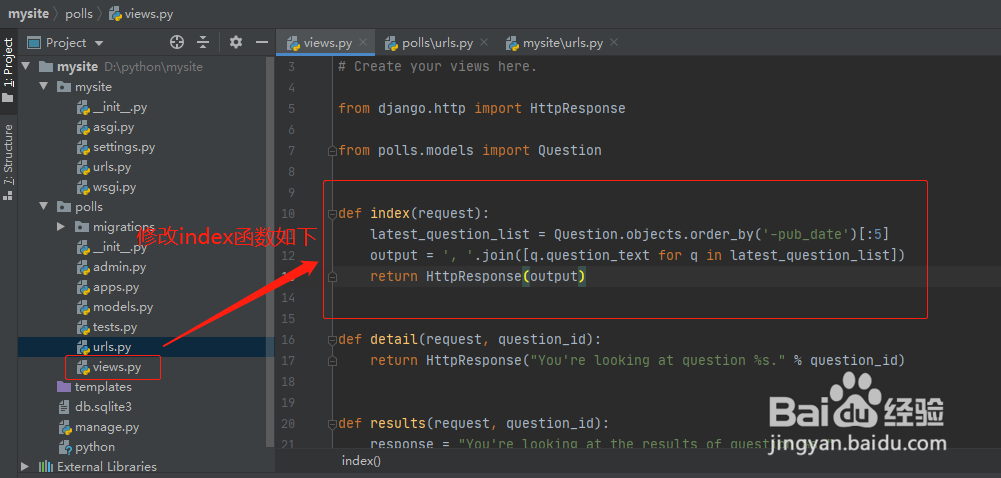Close the mysite\urls.py tab
Screen dimensions: 1001x478
pyautogui.click(x=613, y=43)
